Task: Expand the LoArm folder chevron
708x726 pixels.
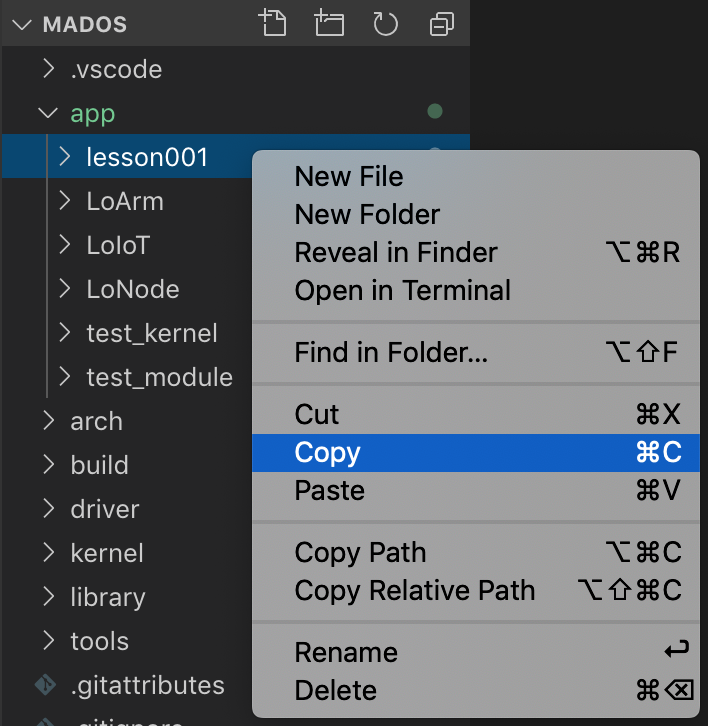Action: [x=65, y=201]
